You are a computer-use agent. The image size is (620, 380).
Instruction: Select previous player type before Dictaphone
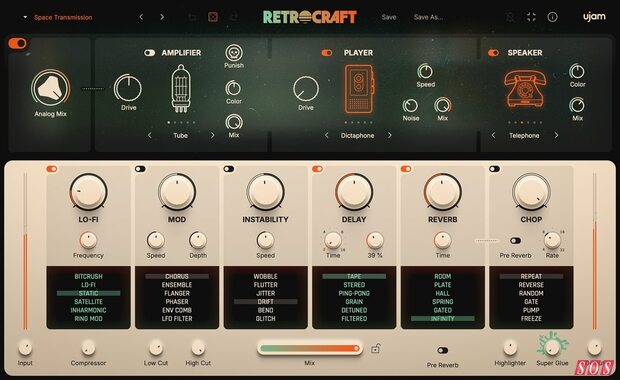click(x=327, y=135)
